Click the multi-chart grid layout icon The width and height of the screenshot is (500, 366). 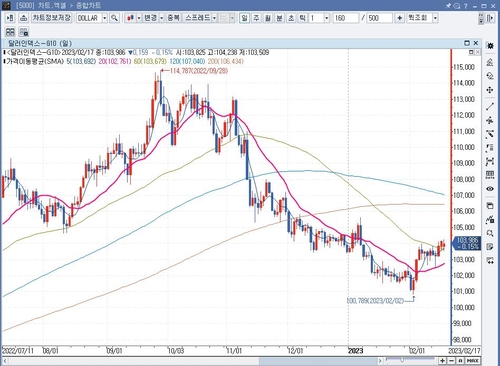point(10,32)
